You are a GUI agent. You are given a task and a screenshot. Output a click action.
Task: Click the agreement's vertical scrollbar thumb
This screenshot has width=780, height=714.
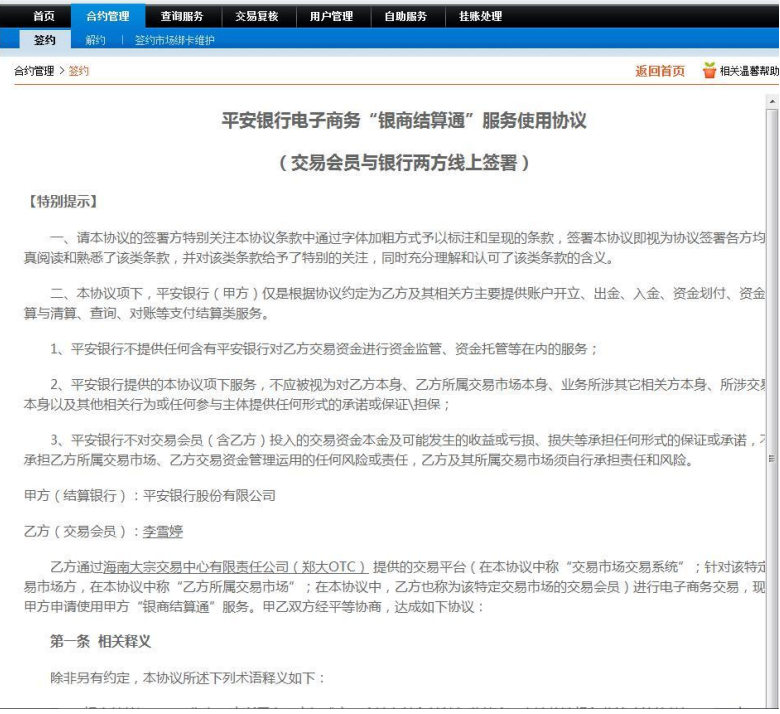click(770, 456)
